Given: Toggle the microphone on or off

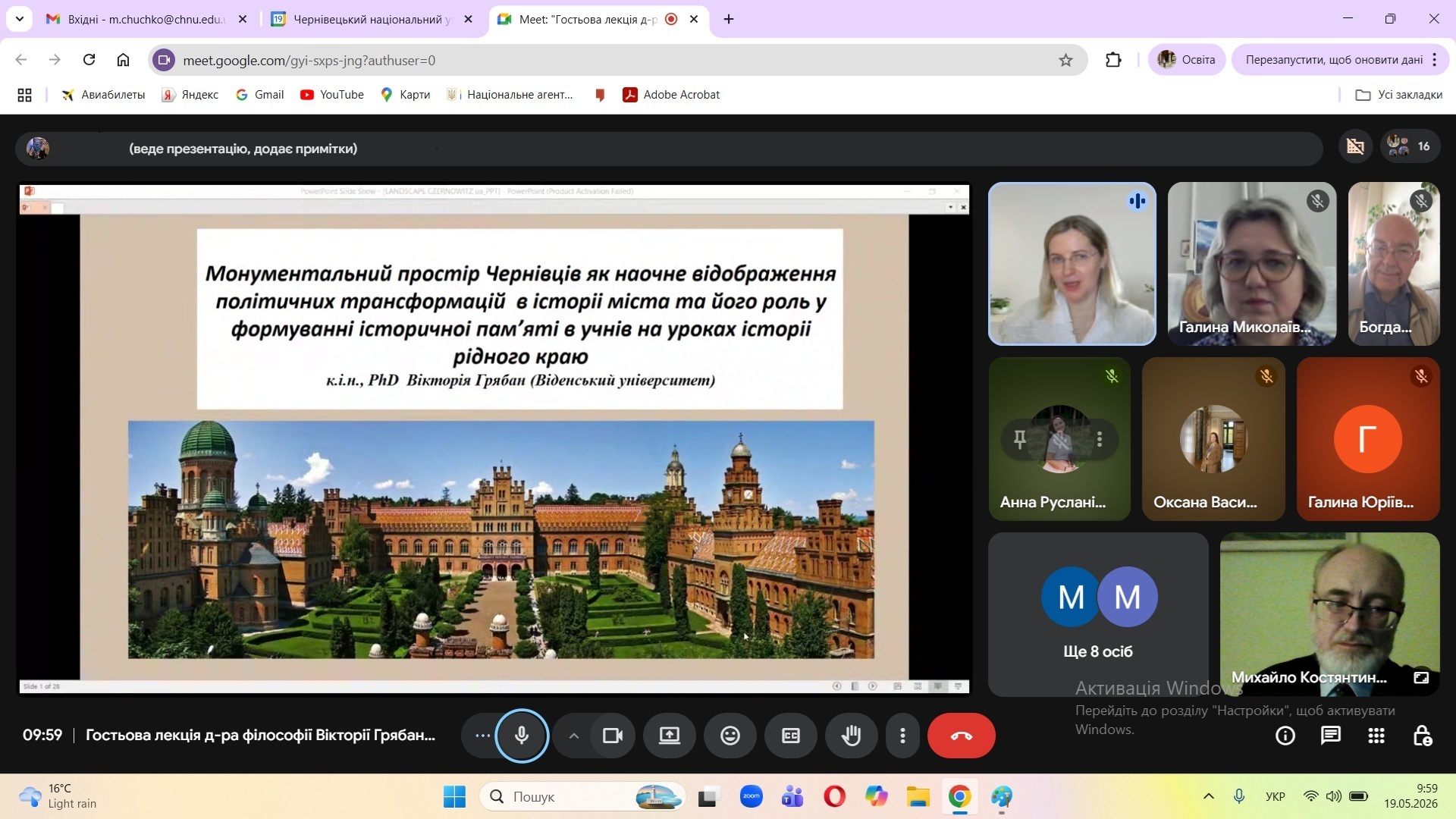Looking at the screenshot, I should point(522,736).
